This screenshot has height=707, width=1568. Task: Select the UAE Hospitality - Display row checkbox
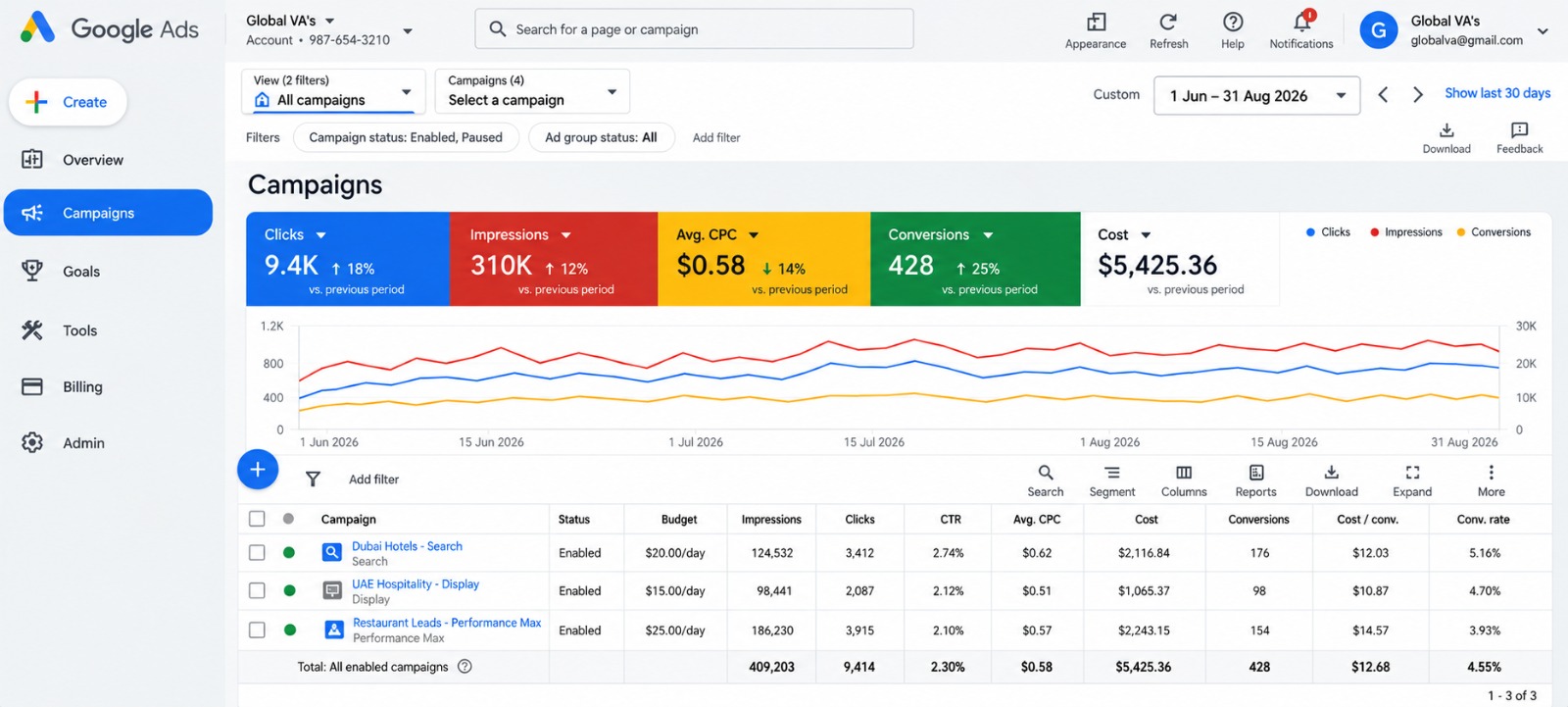(257, 590)
